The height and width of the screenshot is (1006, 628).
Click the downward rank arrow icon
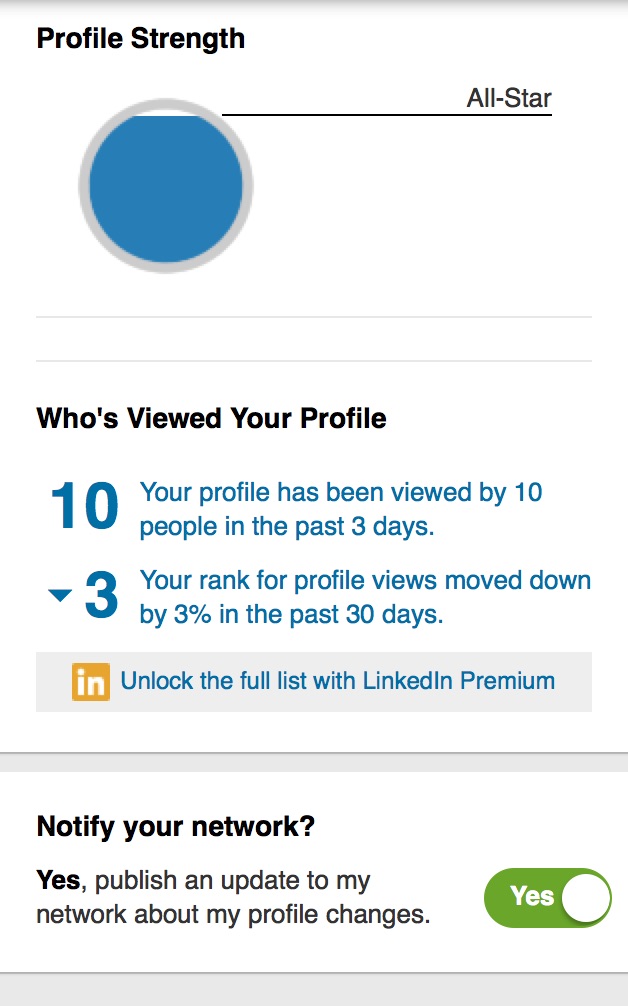pos(60,595)
